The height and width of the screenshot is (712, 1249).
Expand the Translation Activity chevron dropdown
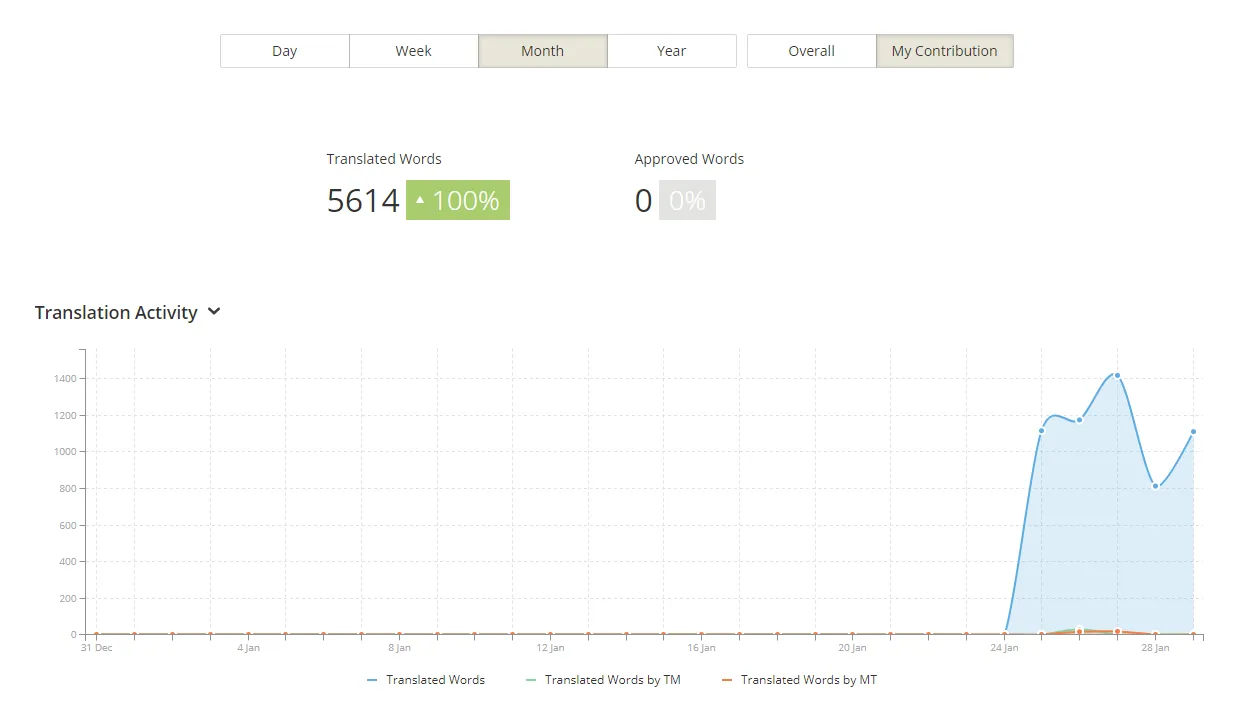[214, 312]
